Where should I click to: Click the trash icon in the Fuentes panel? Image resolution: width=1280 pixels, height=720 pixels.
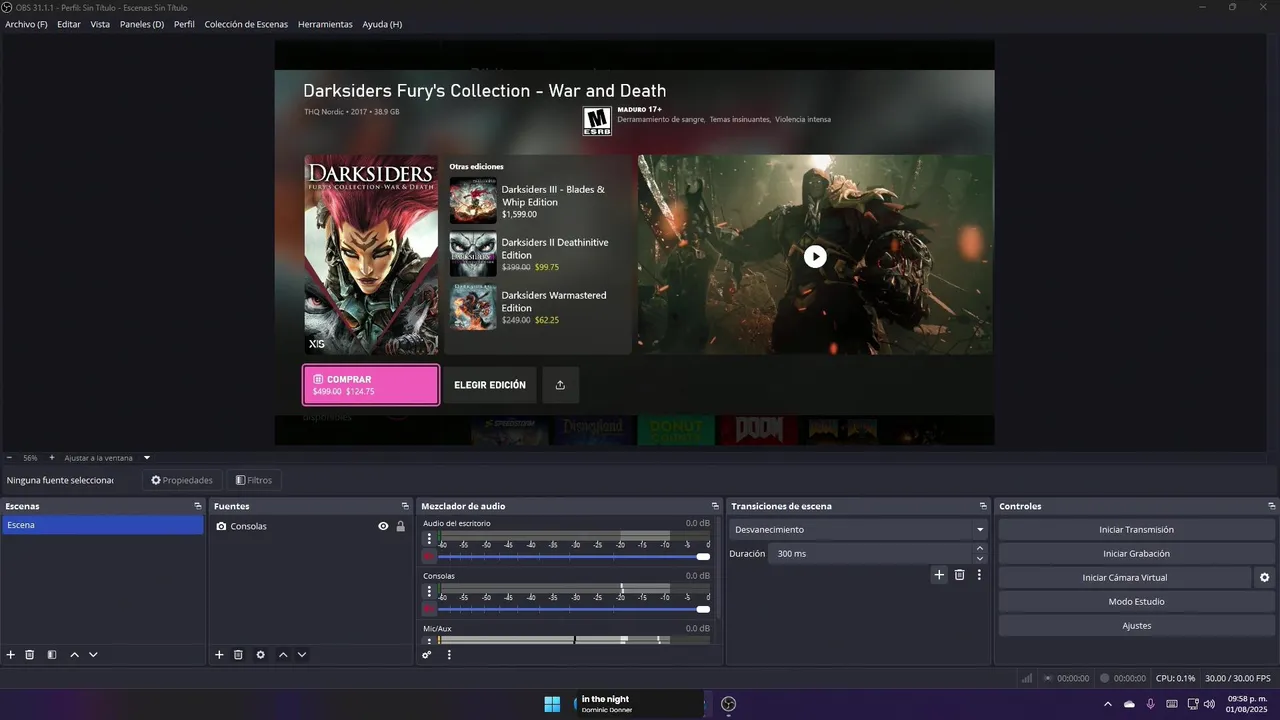pos(238,655)
